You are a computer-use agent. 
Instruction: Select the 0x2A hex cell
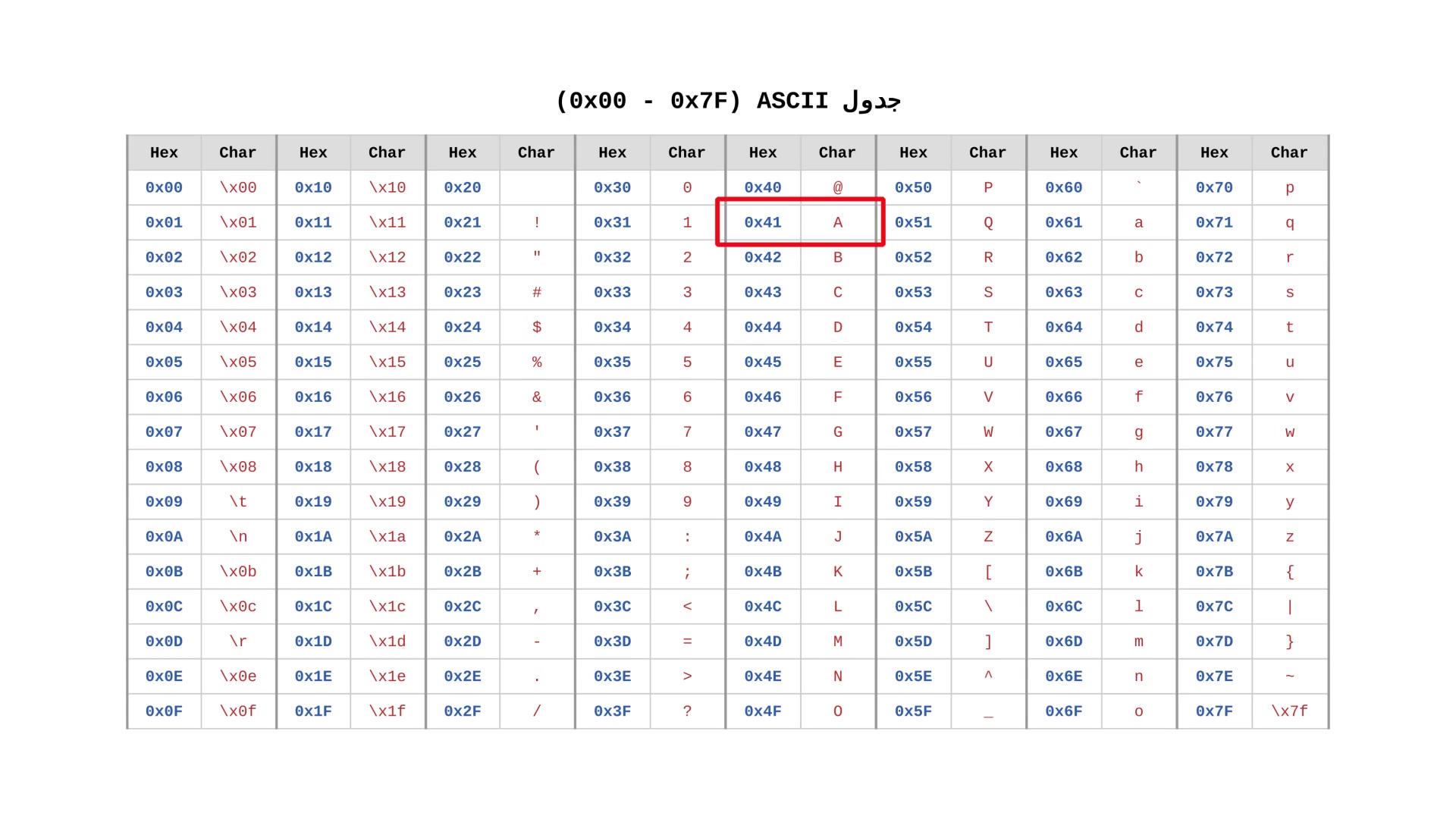463,537
